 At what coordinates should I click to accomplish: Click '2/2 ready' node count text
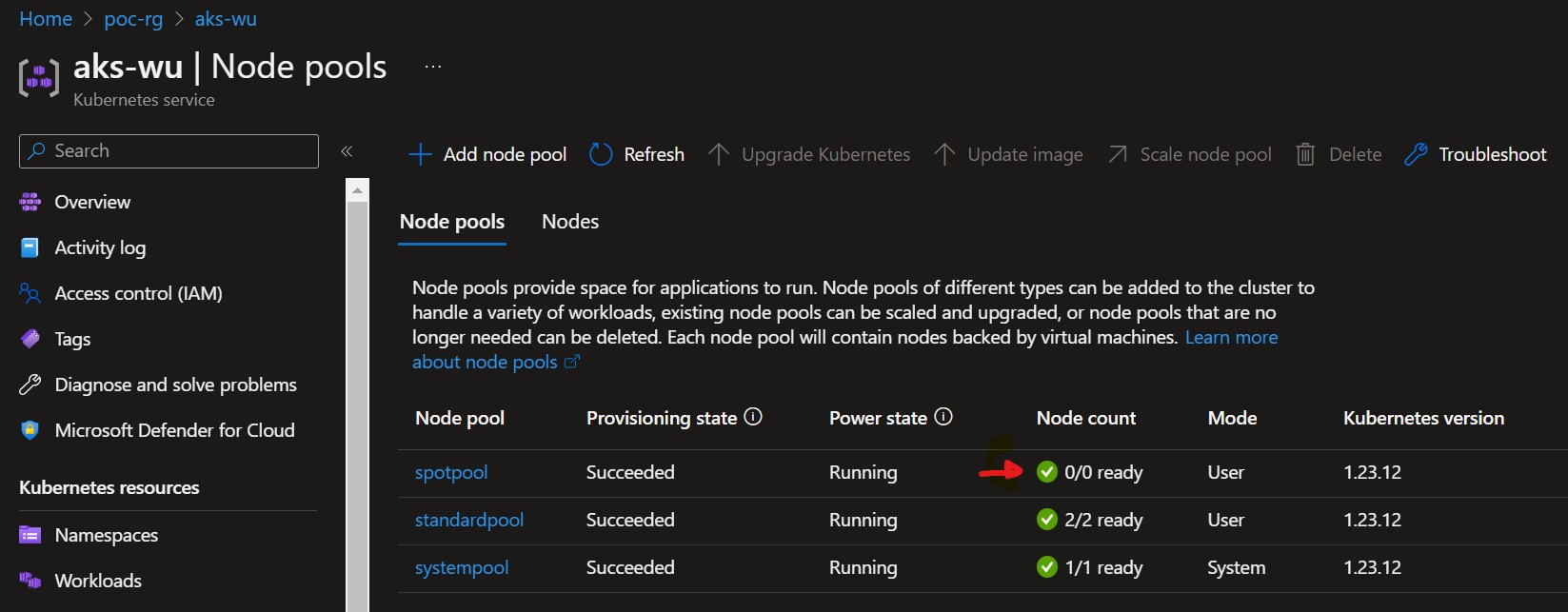tap(1103, 521)
